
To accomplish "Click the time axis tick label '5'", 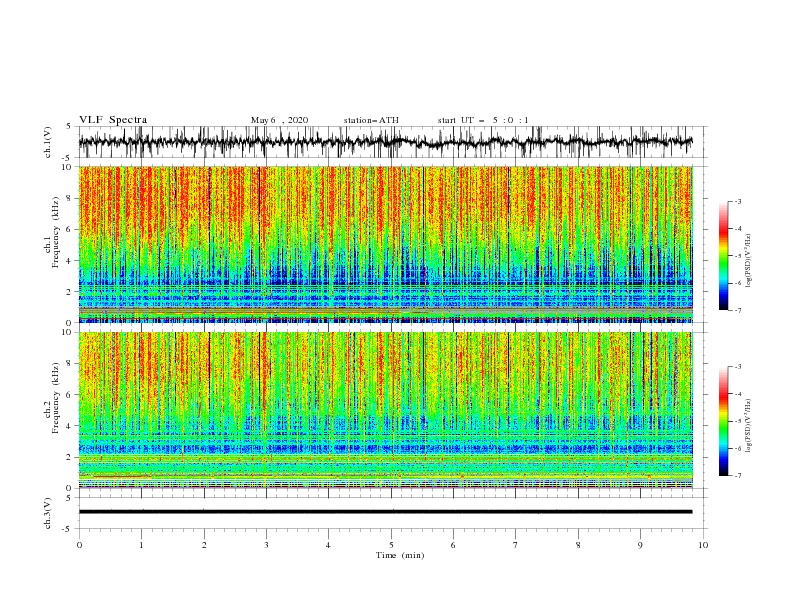I will coord(391,545).
